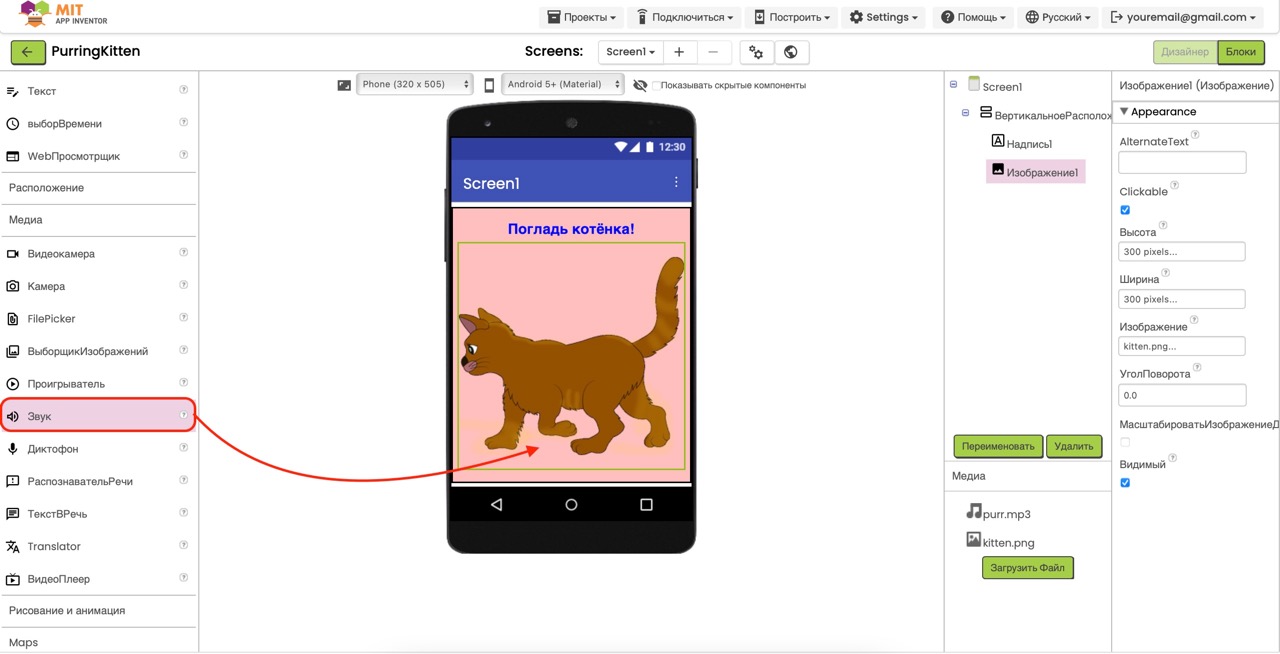Image resolution: width=1280 pixels, height=654 pixels.
Task: Select ТекстВРечь component
Action: 98,514
